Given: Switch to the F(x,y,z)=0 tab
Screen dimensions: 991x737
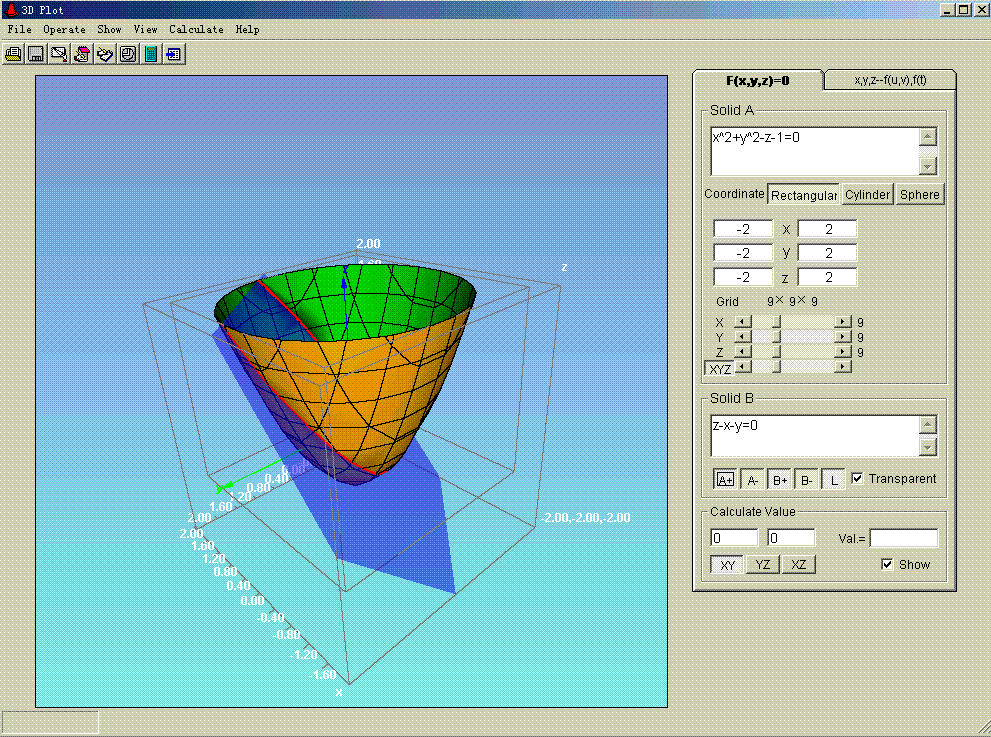Looking at the screenshot, I should (x=758, y=80).
